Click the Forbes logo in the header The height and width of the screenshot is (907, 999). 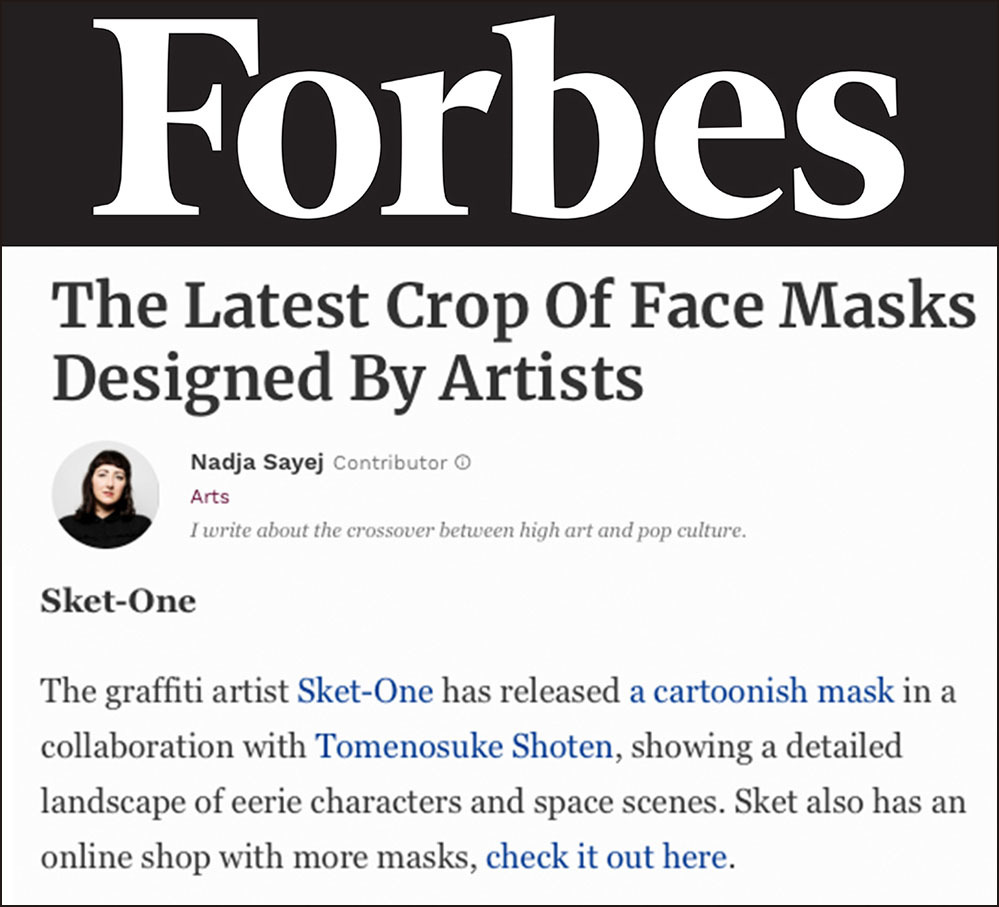click(498, 118)
